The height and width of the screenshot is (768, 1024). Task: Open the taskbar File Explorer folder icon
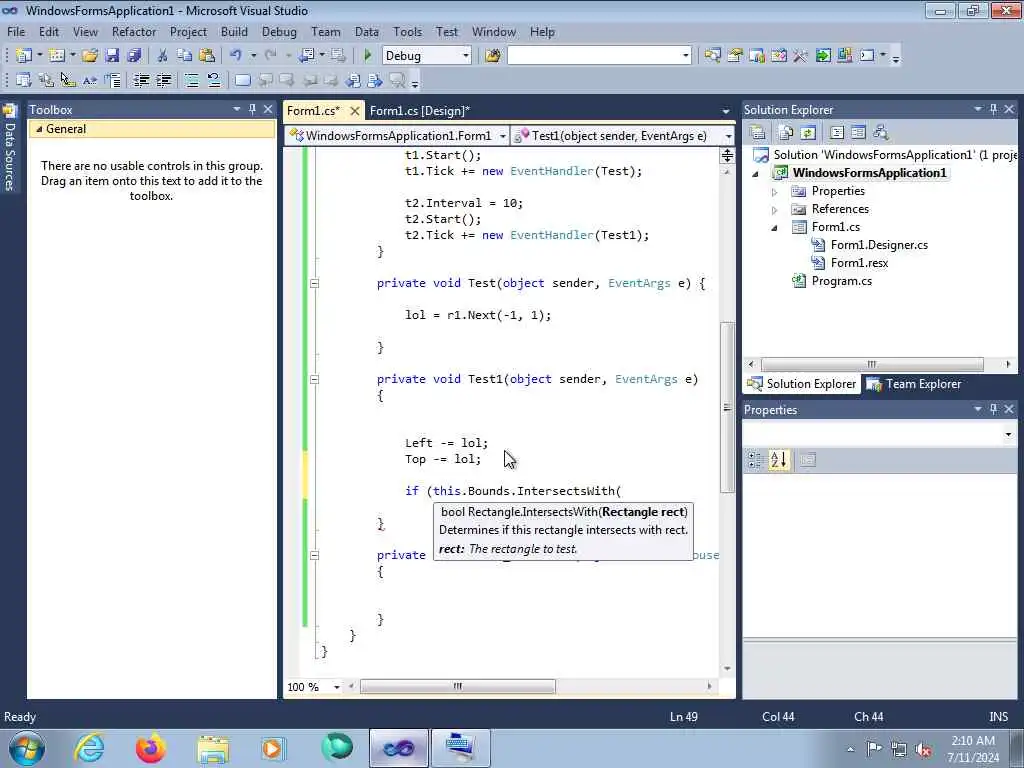[213, 748]
